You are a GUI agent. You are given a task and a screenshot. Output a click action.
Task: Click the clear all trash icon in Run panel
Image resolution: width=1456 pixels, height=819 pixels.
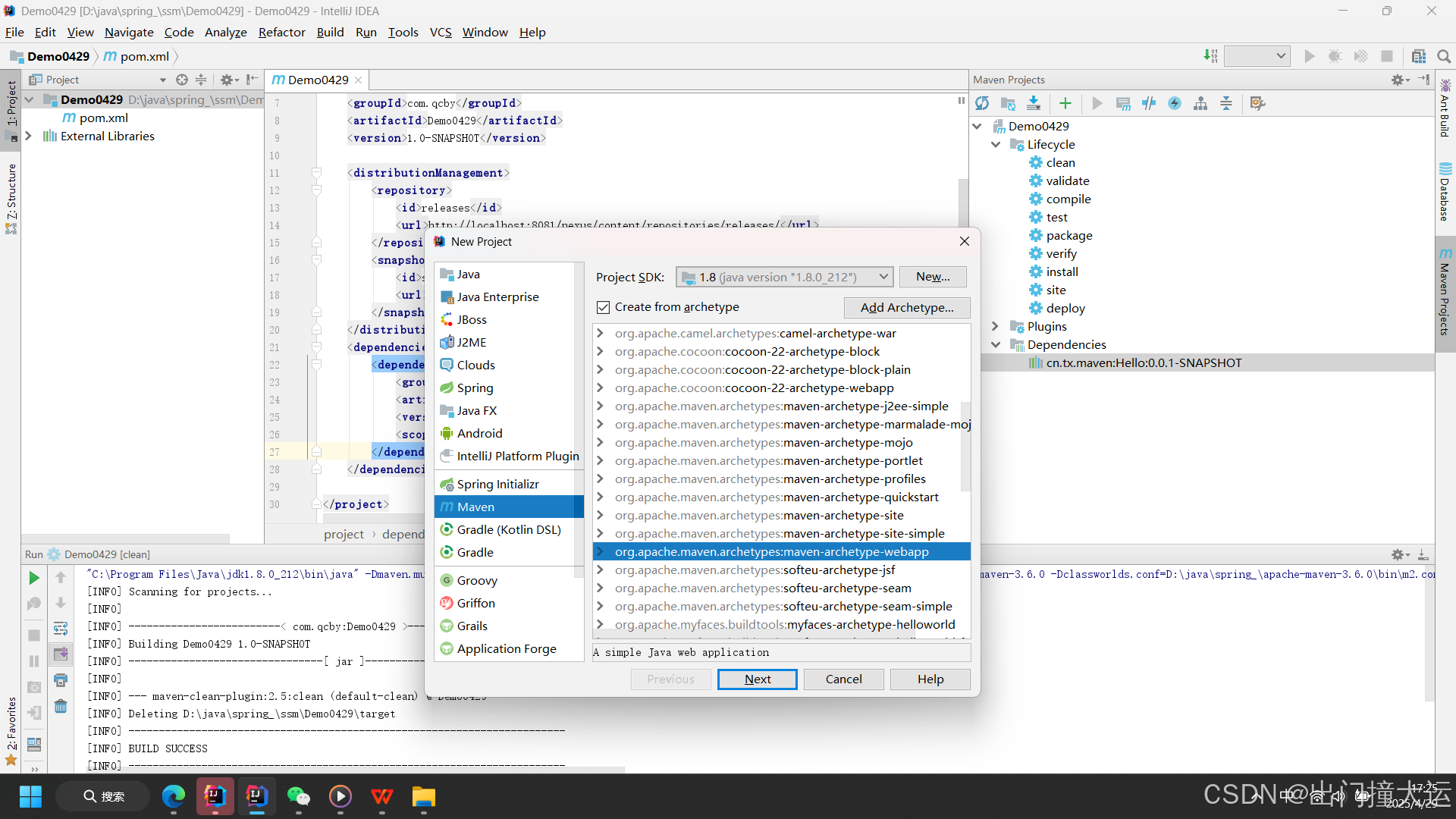[61, 706]
